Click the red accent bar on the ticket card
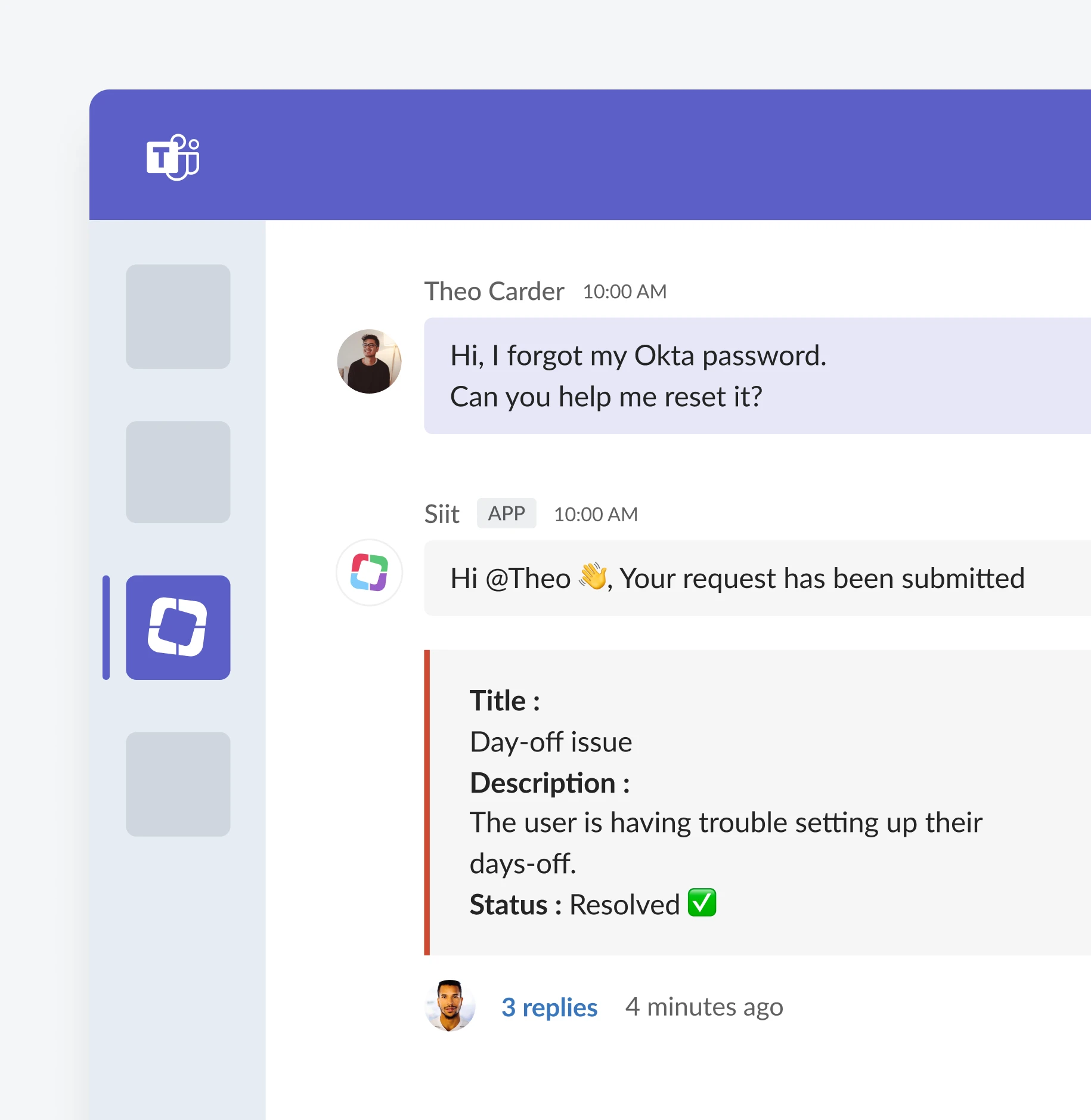Image resolution: width=1091 pixels, height=1120 pixels. (429, 802)
